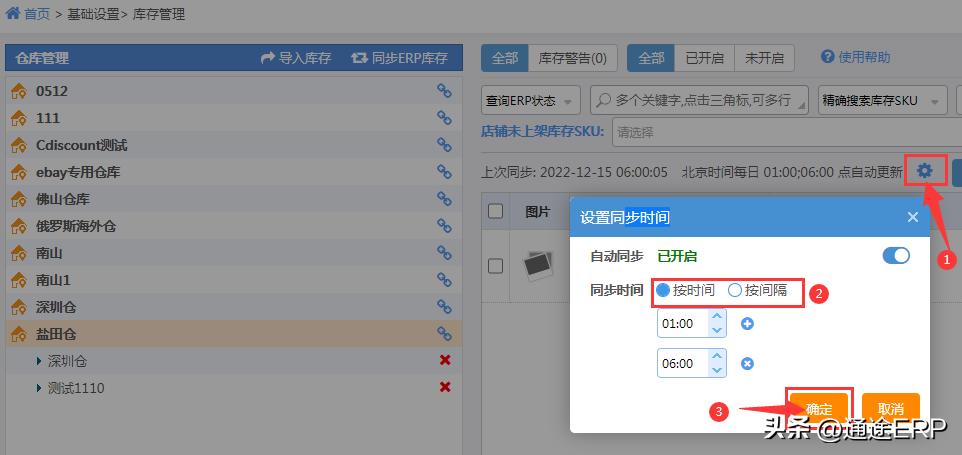This screenshot has width=962, height=455.
Task: Click 首页 in the breadcrumb
Action: 36,14
